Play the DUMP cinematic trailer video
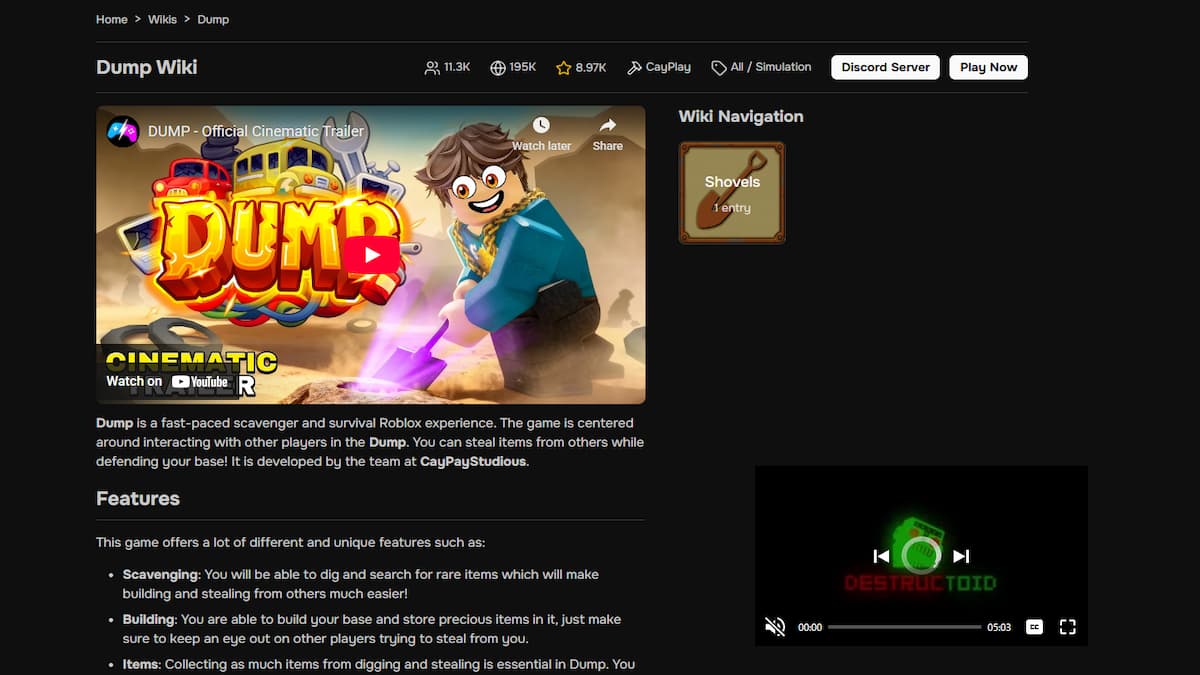 371,254
